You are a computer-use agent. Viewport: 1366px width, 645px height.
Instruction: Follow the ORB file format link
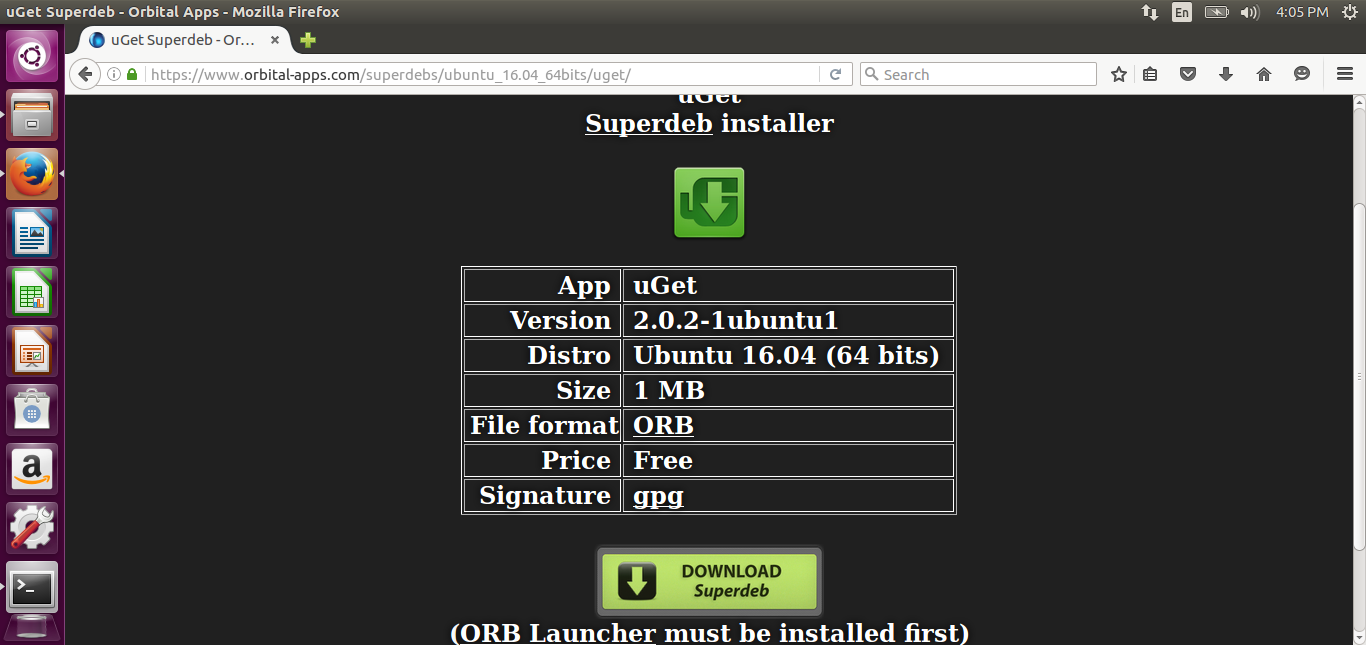663,425
